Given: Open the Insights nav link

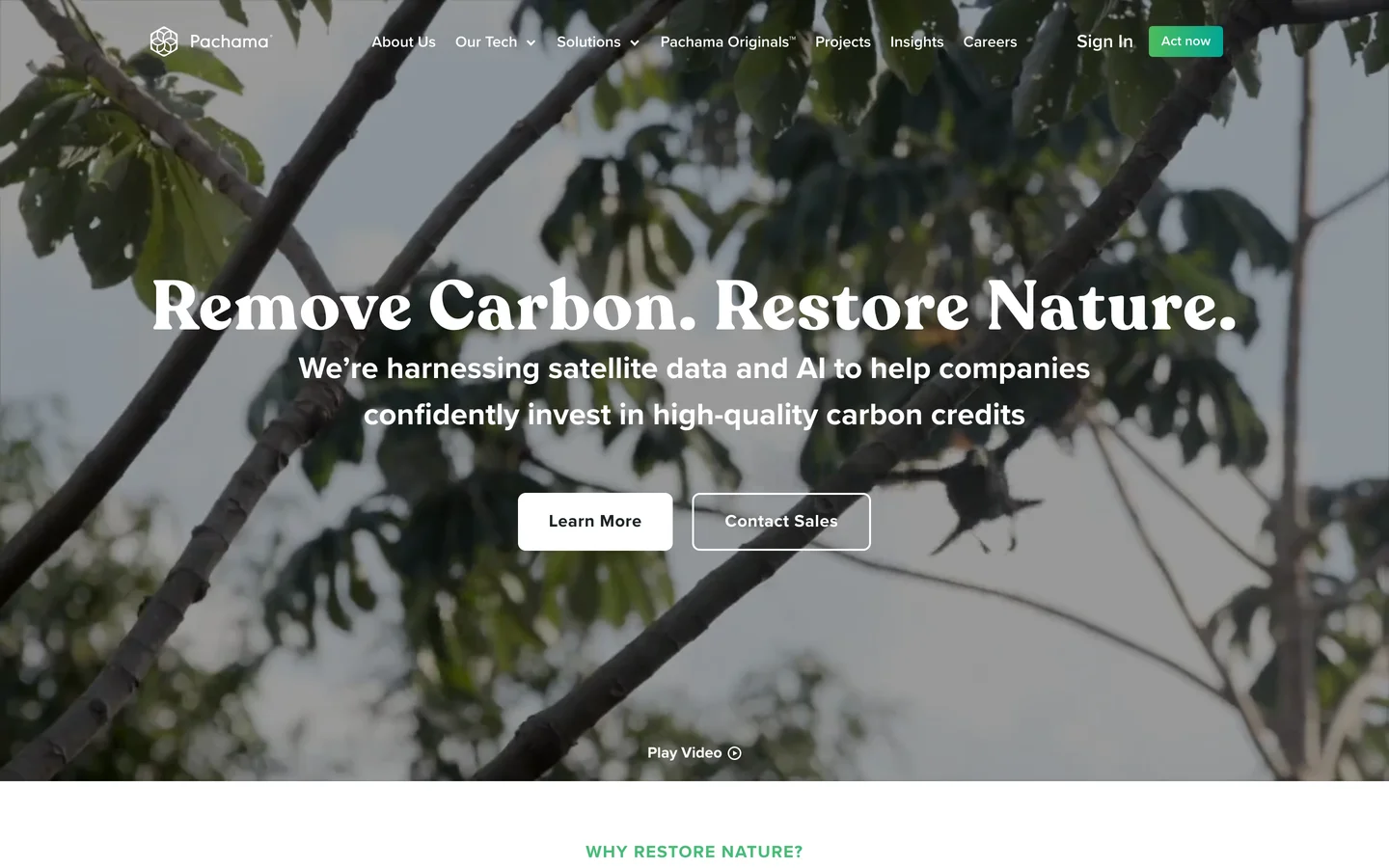Looking at the screenshot, I should pyautogui.click(x=916, y=41).
